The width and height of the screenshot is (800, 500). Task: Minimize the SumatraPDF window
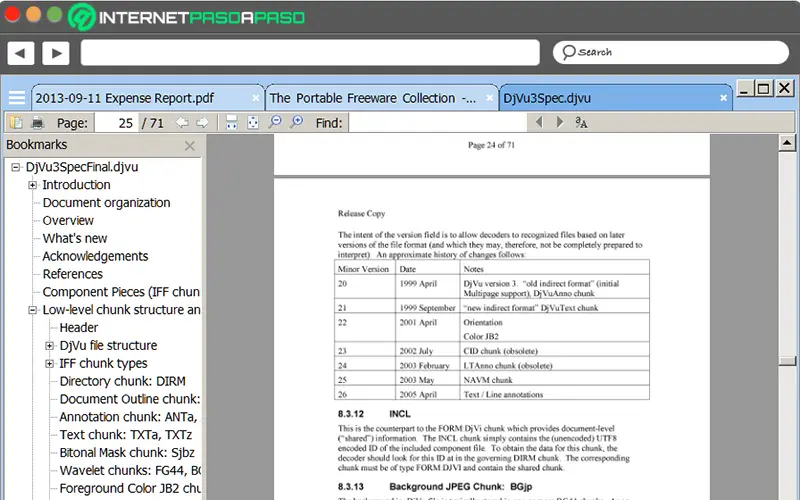(x=744, y=89)
